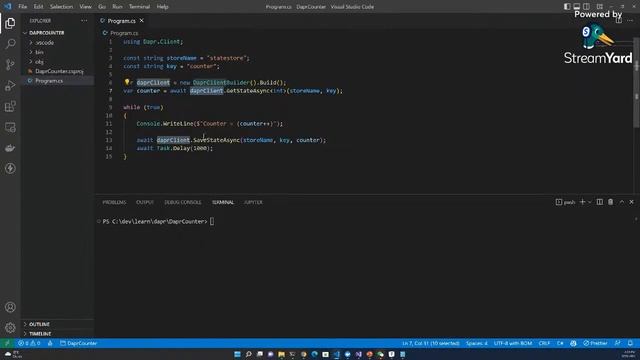This screenshot has width=640, height=360.
Task: Open the Explorer view in activity bar
Action: [10, 23]
